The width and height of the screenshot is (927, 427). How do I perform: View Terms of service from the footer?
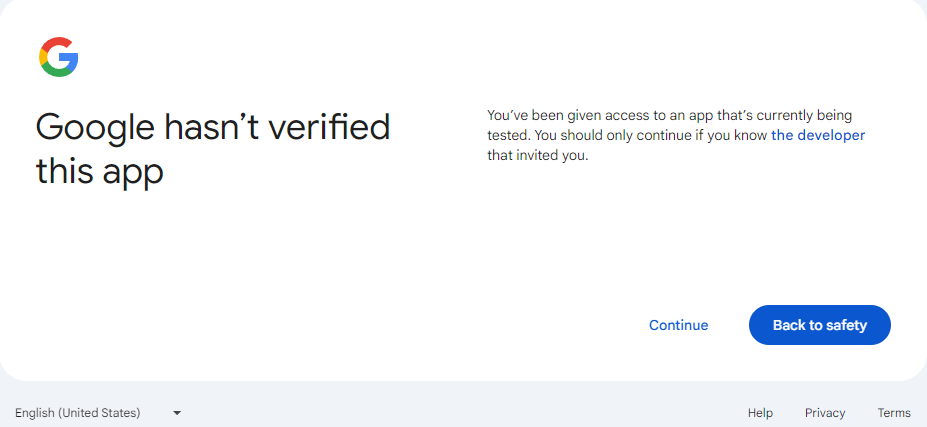pos(894,413)
